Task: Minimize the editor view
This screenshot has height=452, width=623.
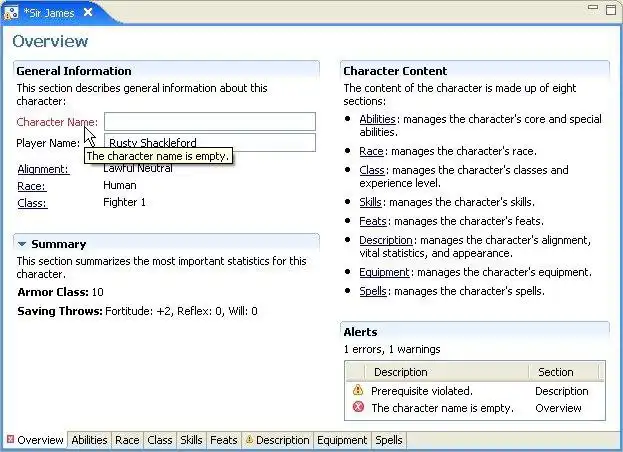Action: pos(593,8)
